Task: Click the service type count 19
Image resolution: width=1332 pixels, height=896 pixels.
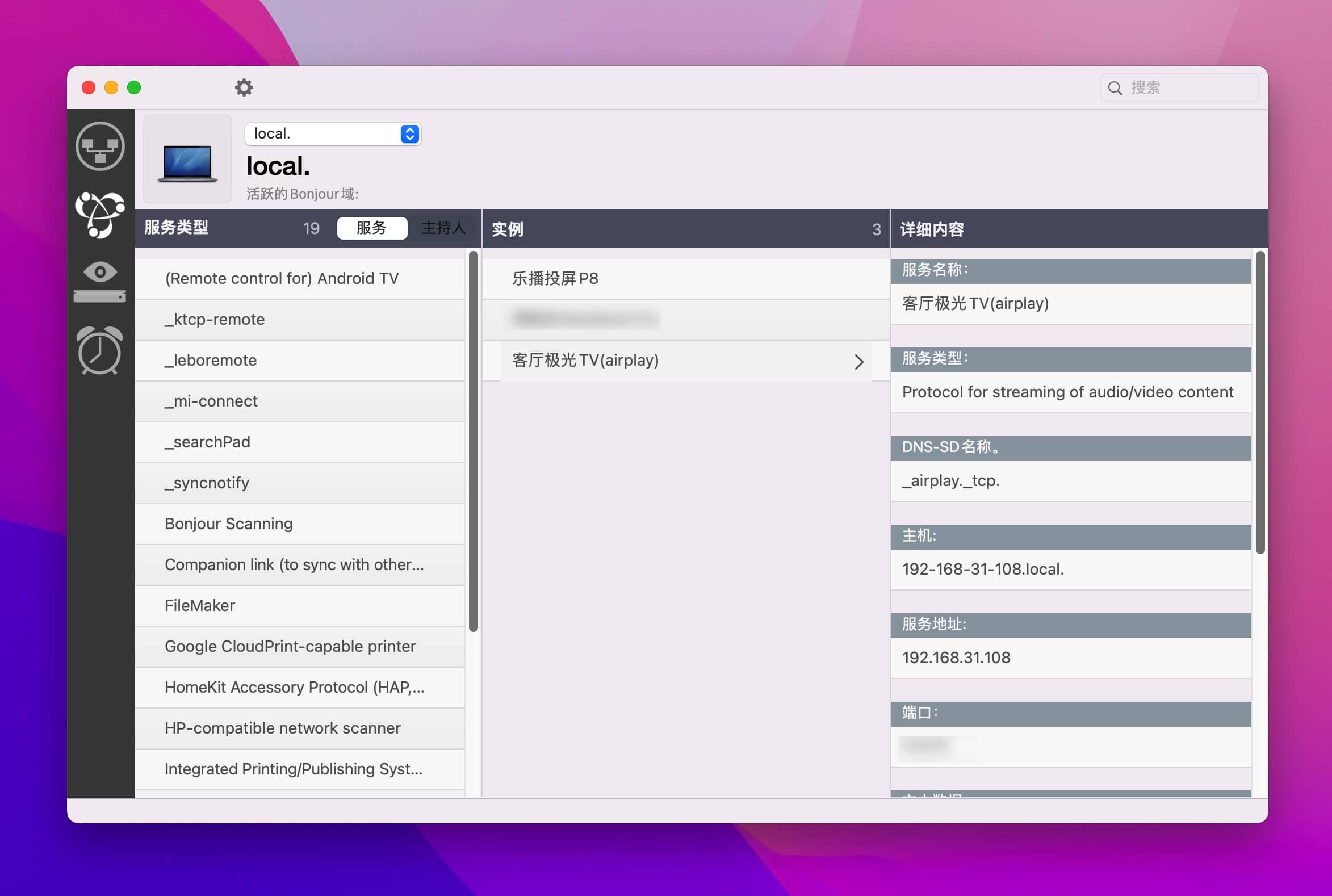Action: click(x=311, y=229)
